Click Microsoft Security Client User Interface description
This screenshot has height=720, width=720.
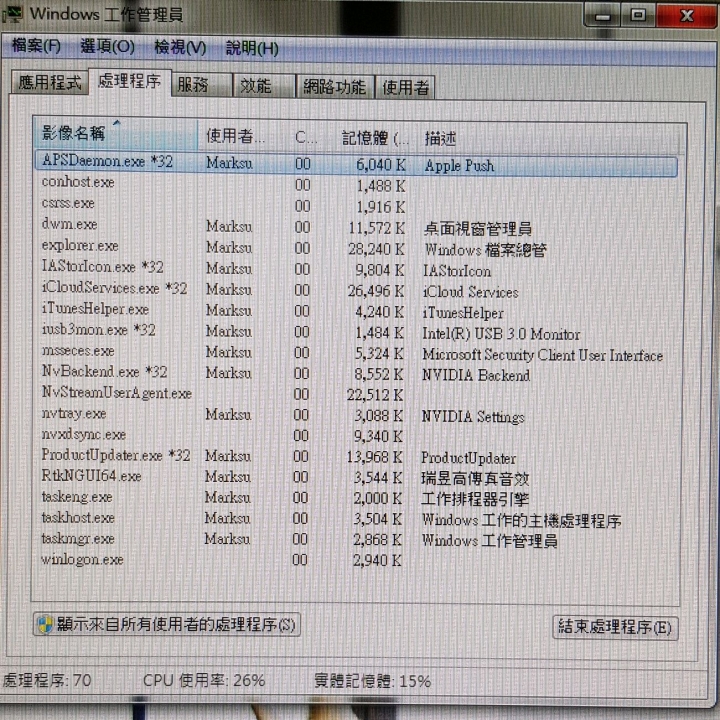coord(542,354)
